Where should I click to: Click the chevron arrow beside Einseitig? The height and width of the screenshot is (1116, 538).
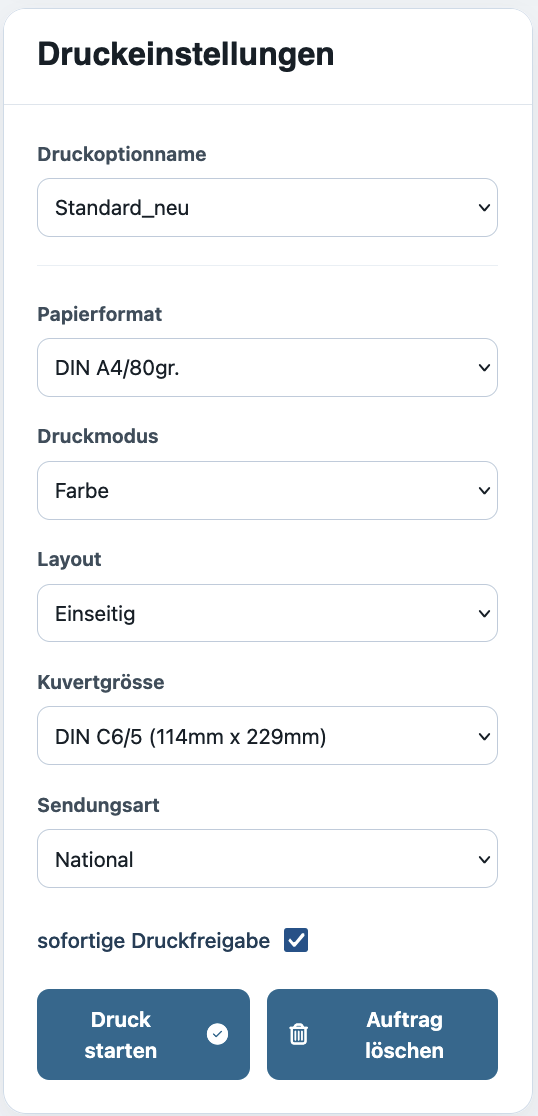pyautogui.click(x=484, y=614)
